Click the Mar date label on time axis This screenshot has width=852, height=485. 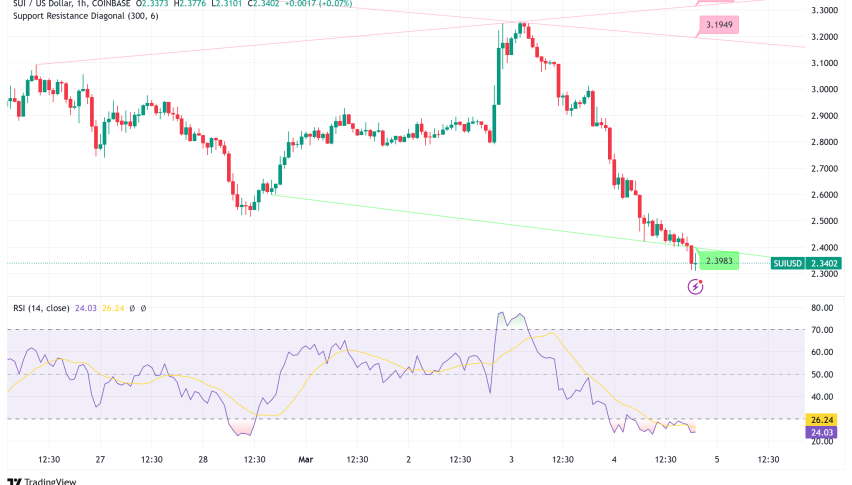point(306,459)
